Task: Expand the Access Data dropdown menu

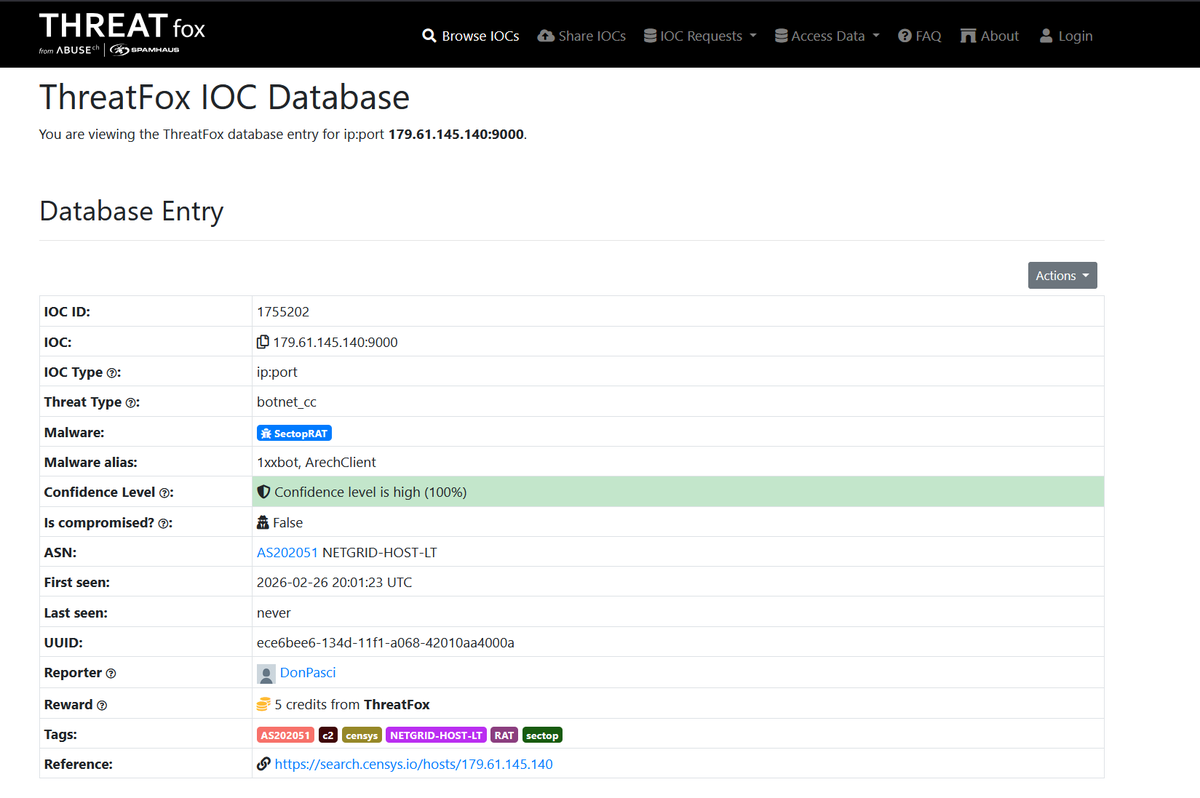Action: coord(827,36)
